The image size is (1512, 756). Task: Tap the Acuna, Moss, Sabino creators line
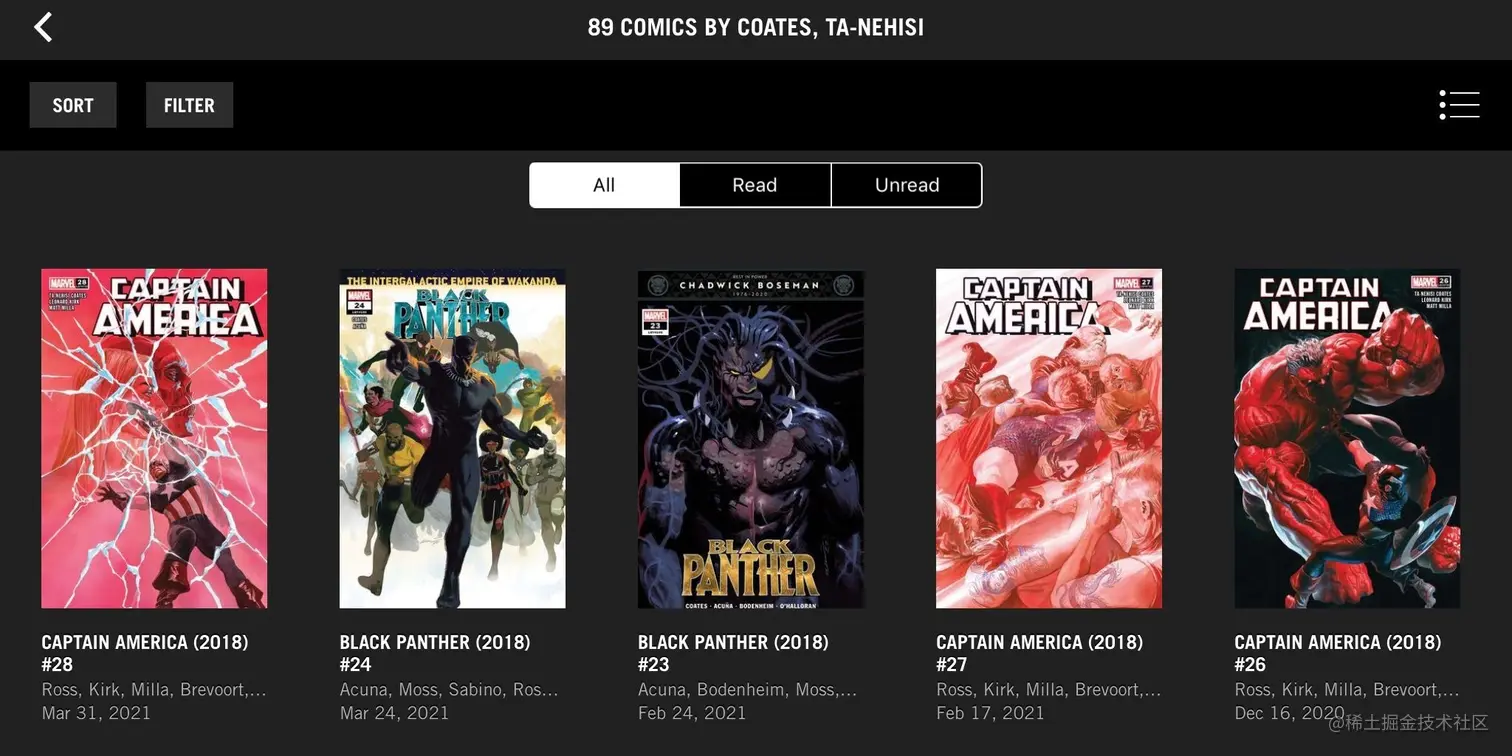[x=449, y=690]
